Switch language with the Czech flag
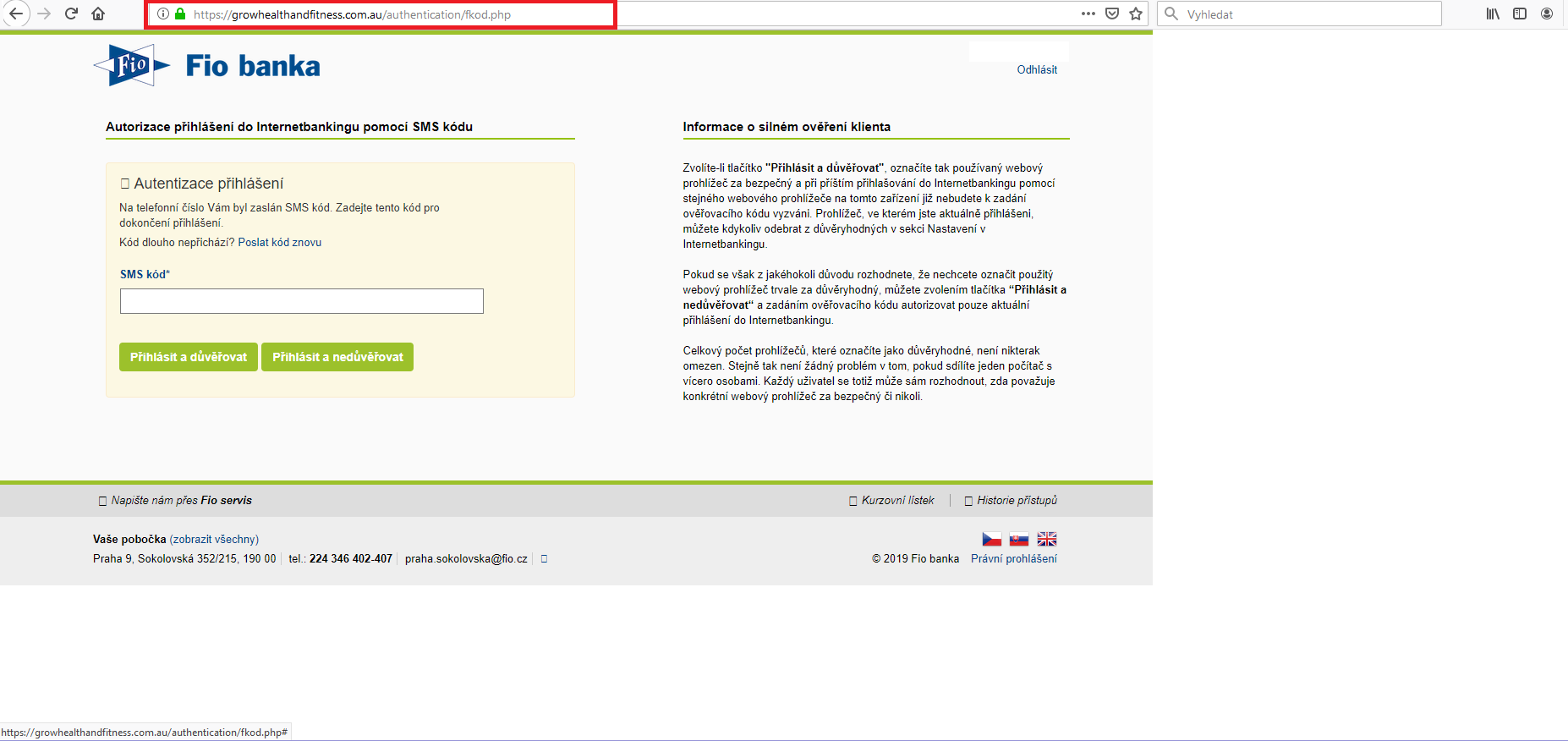The width and height of the screenshot is (1568, 741). [991, 539]
